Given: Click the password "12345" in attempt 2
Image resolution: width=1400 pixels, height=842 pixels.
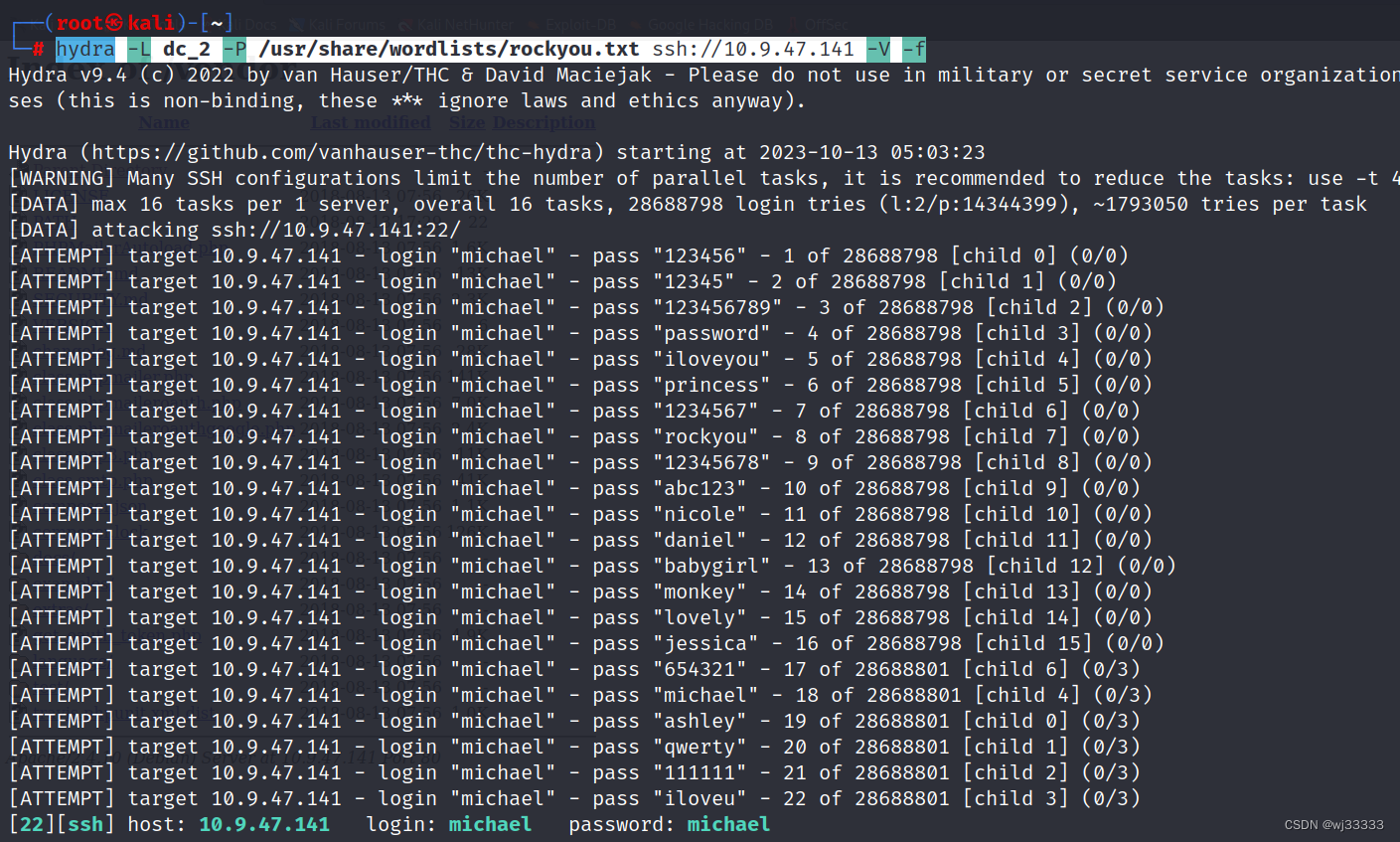Looking at the screenshot, I should tap(694, 281).
